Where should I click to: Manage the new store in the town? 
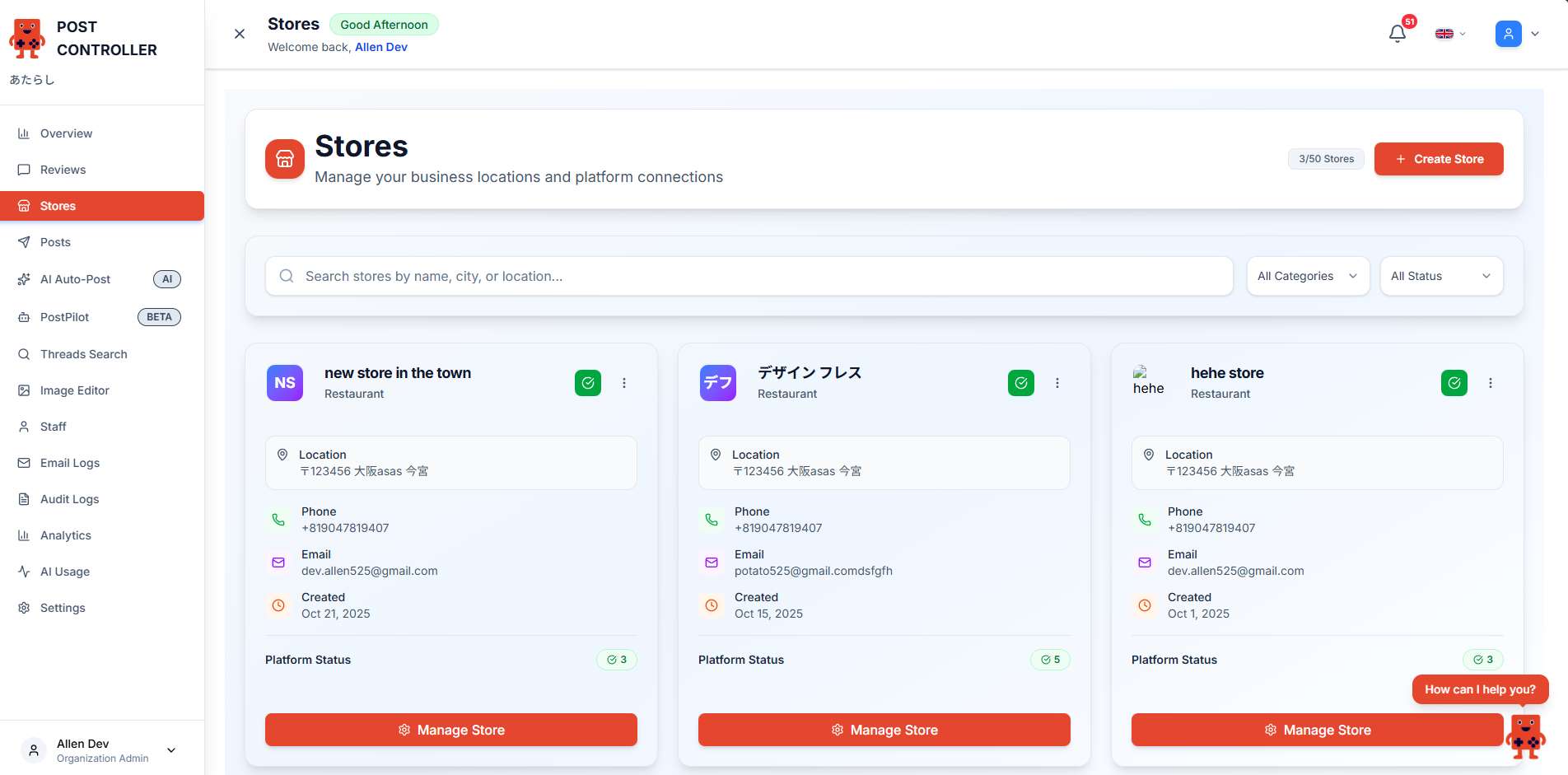450,730
